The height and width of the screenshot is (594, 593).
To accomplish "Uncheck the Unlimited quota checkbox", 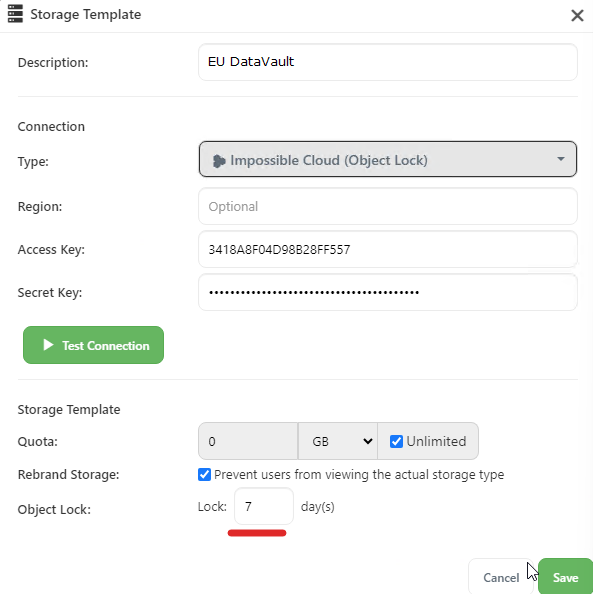I will (396, 441).
